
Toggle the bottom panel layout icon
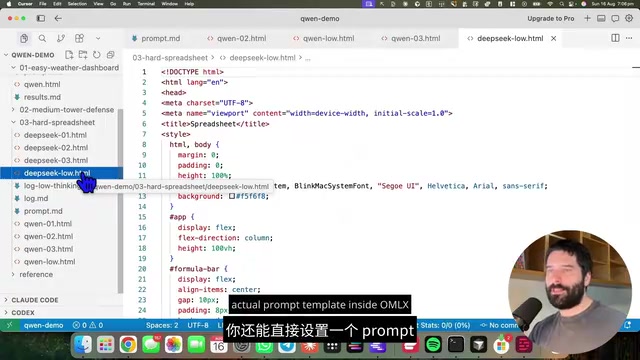[601, 18]
